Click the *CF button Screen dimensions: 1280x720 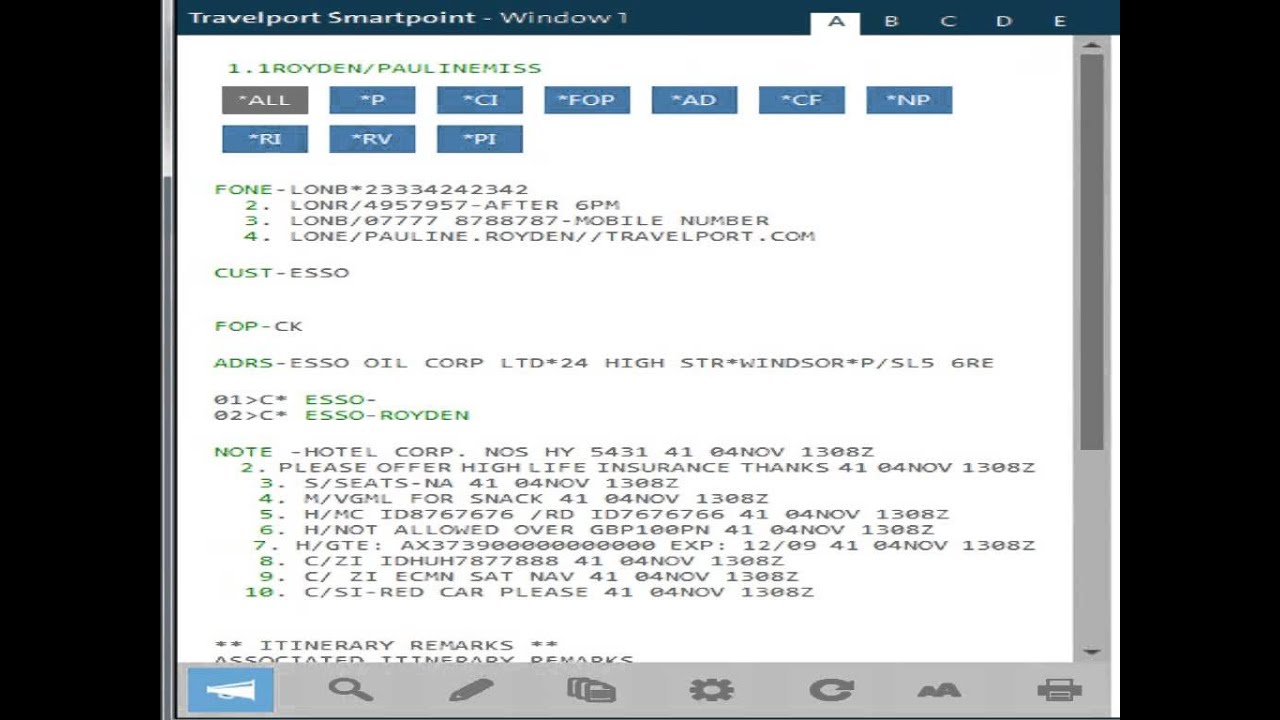(802, 100)
